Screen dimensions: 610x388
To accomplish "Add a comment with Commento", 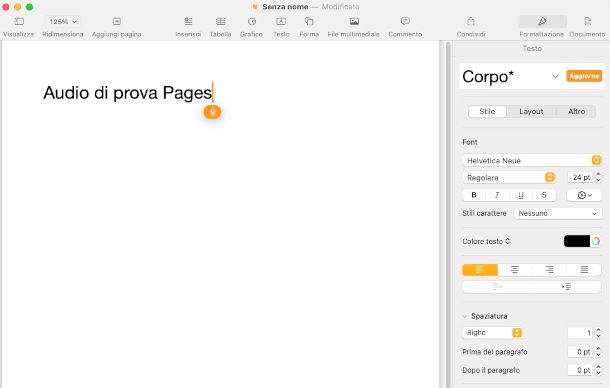I will pos(405,21).
